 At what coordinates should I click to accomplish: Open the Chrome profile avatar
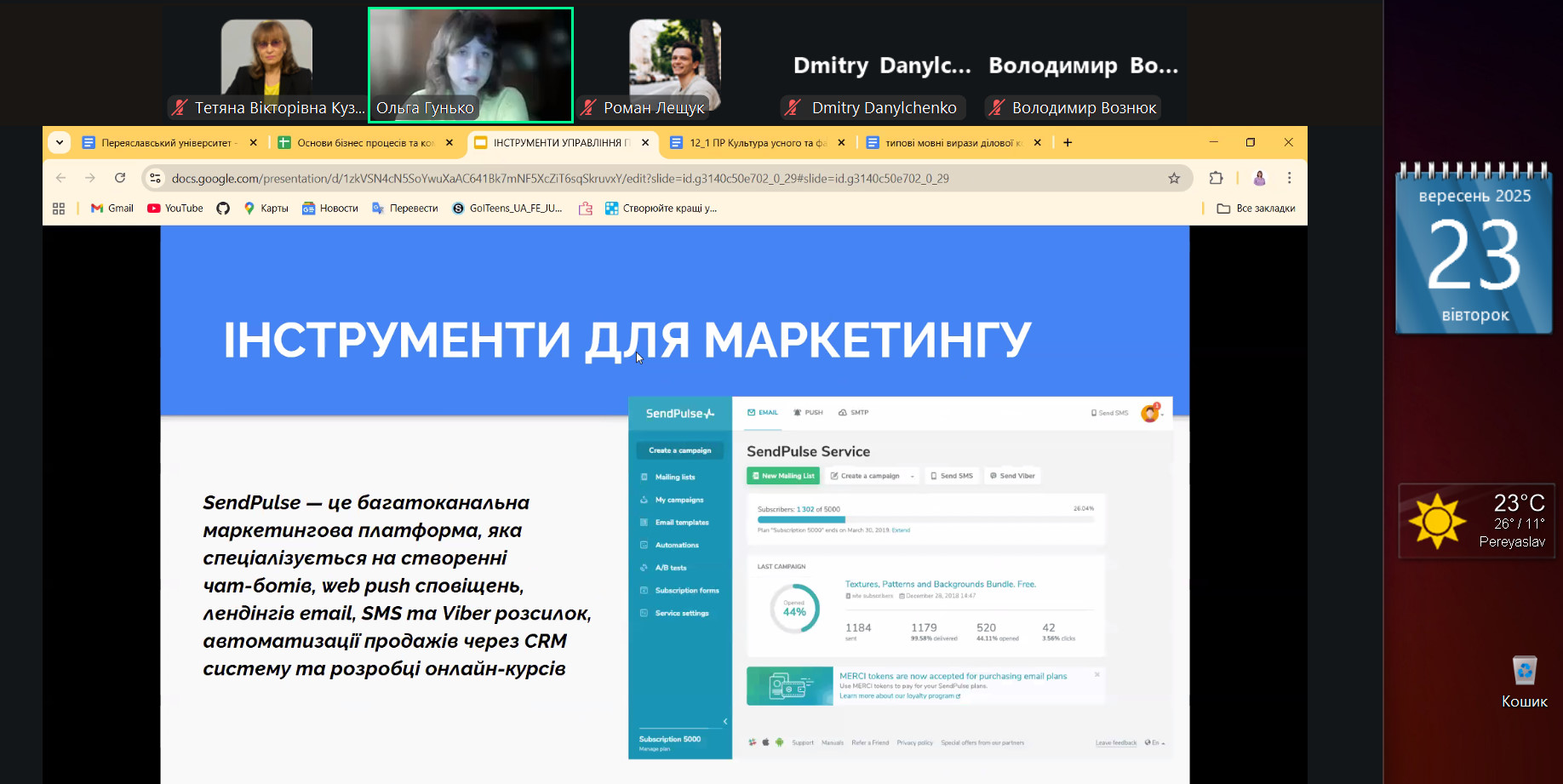1259,178
